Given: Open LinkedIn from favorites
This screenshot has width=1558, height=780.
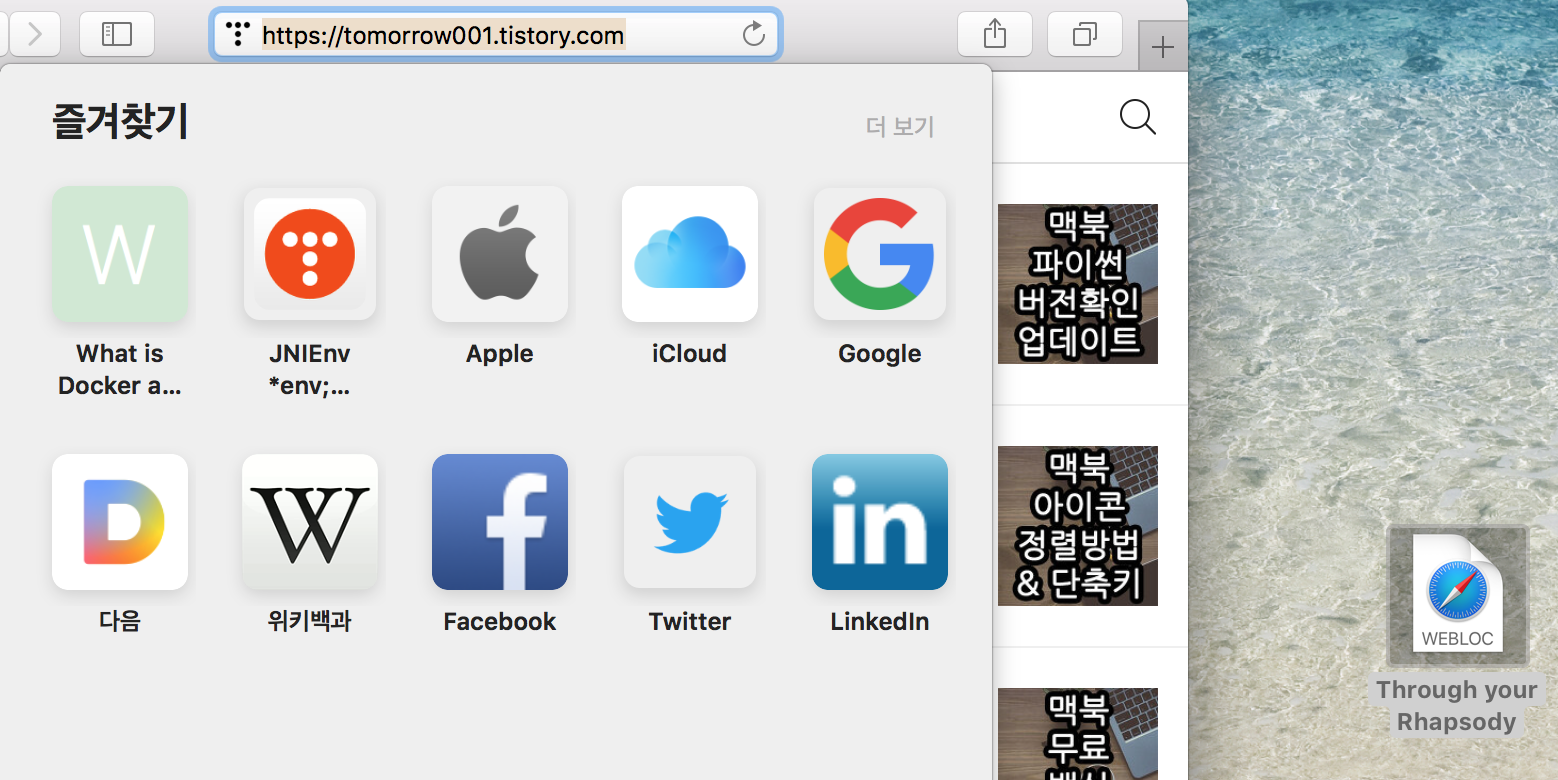Looking at the screenshot, I should (x=880, y=521).
